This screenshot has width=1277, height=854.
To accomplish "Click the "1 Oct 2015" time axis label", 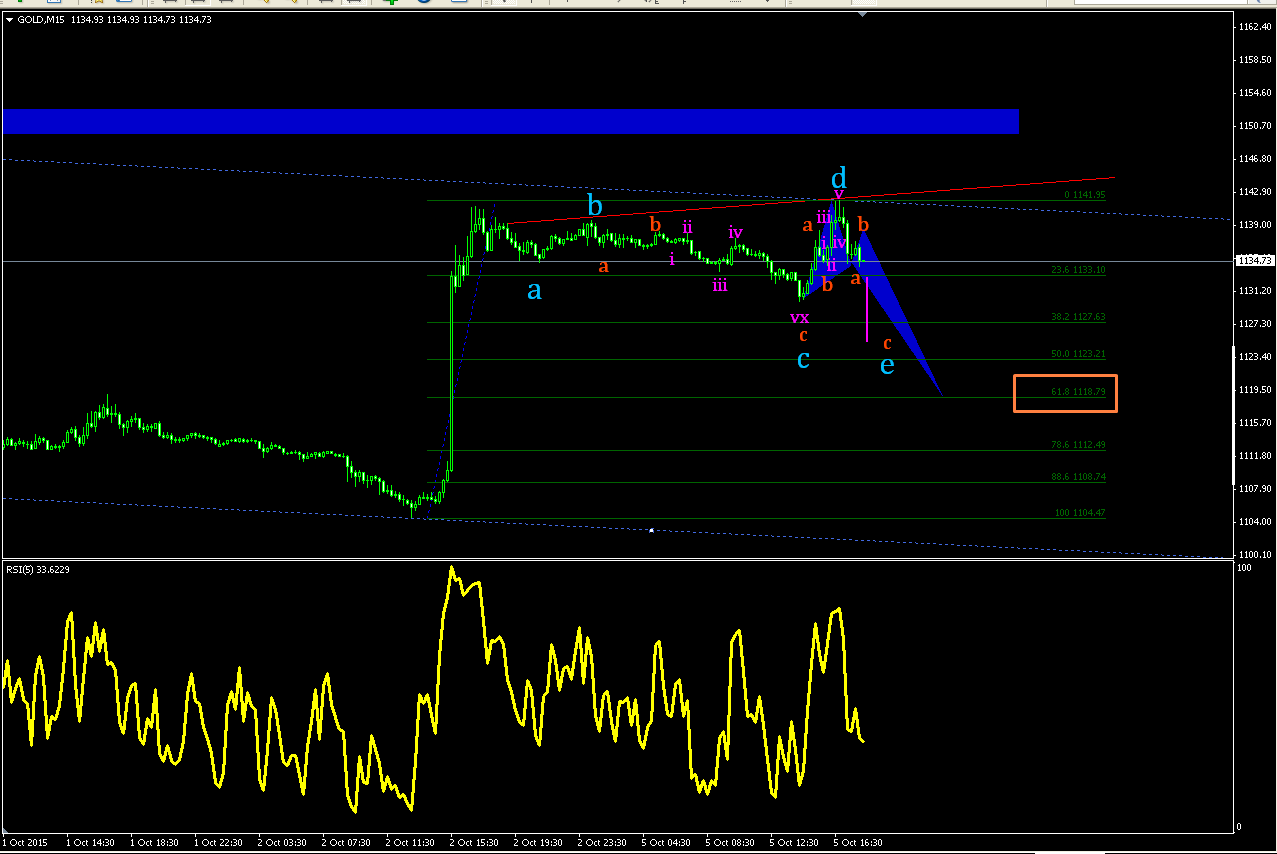I will [24, 843].
